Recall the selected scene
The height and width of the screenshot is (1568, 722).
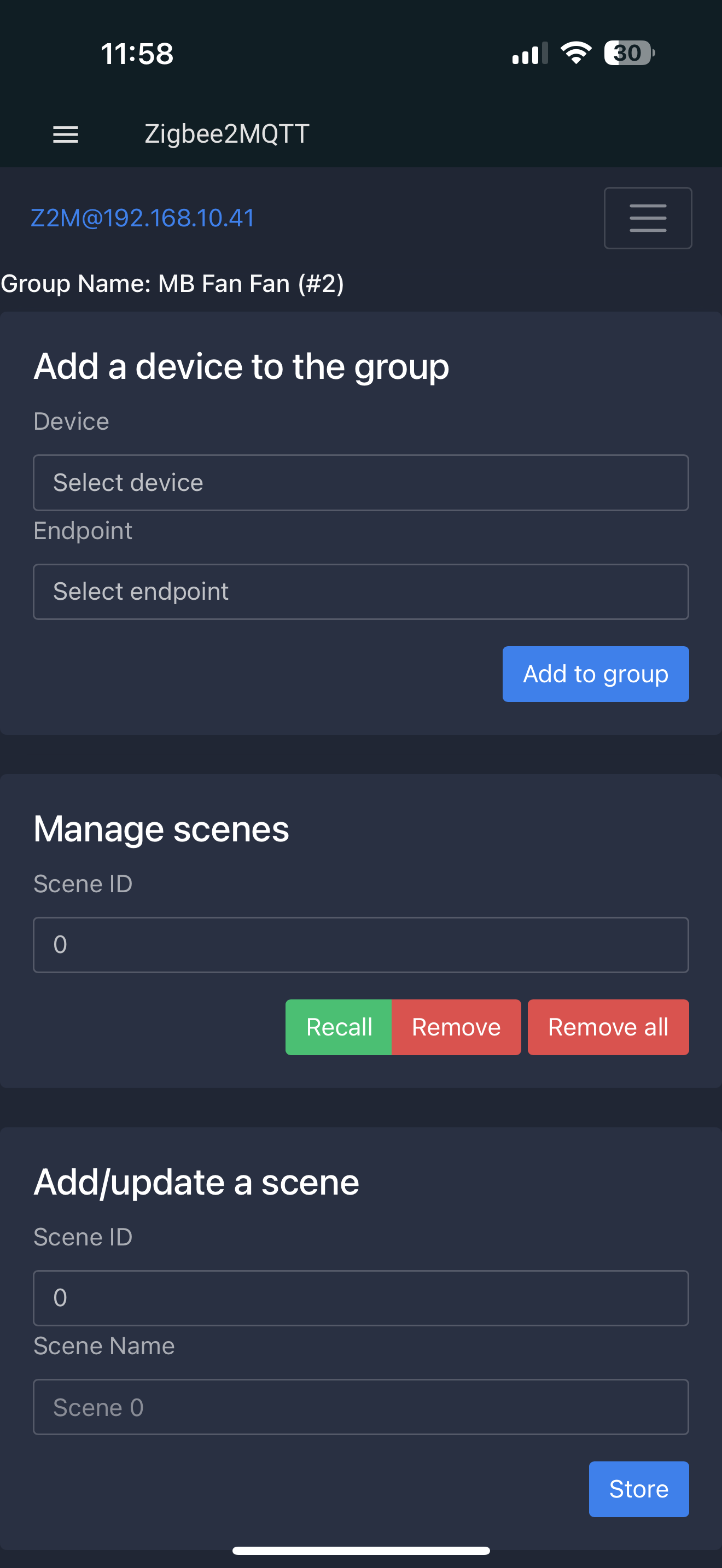(339, 1027)
